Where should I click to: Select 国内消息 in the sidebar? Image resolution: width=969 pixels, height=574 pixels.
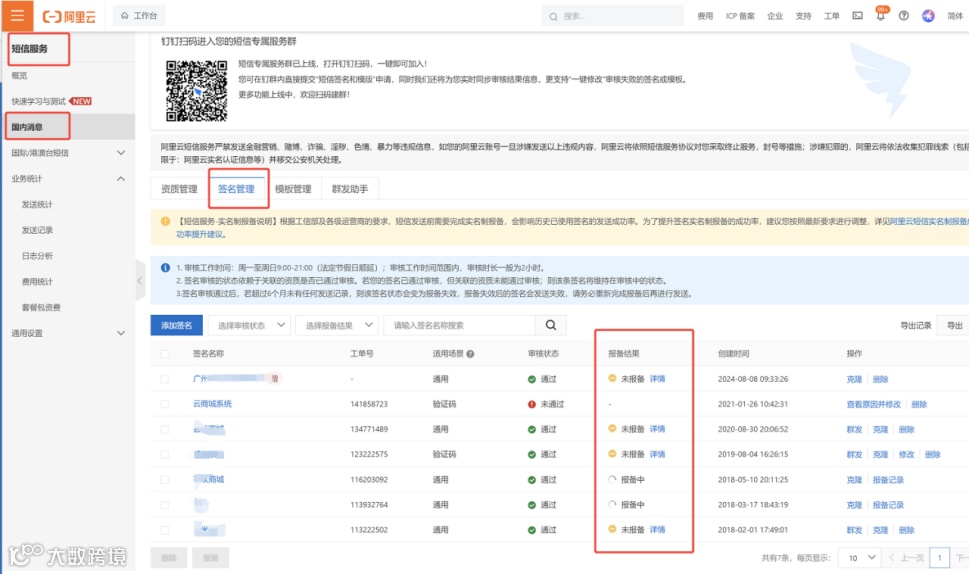27,127
